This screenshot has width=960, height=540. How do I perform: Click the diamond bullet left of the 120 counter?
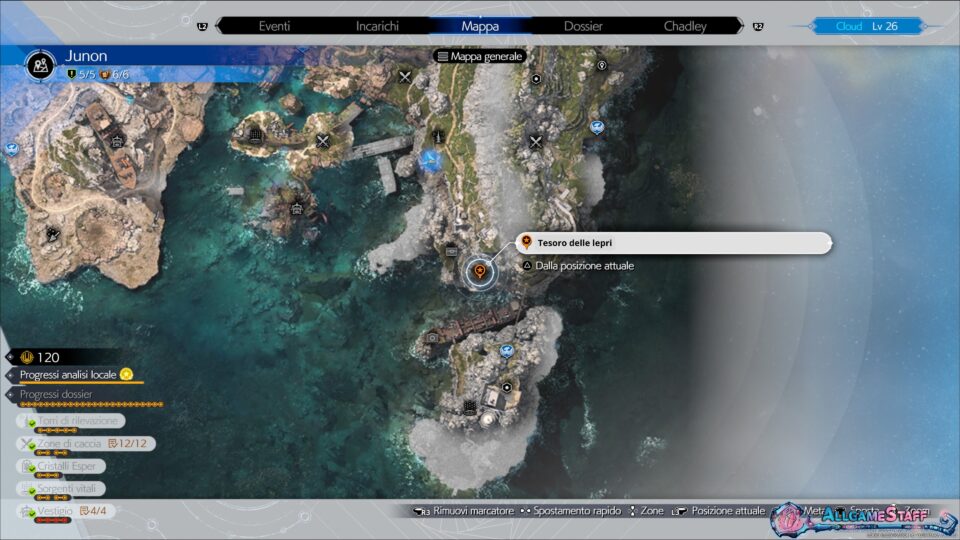[x=10, y=357]
